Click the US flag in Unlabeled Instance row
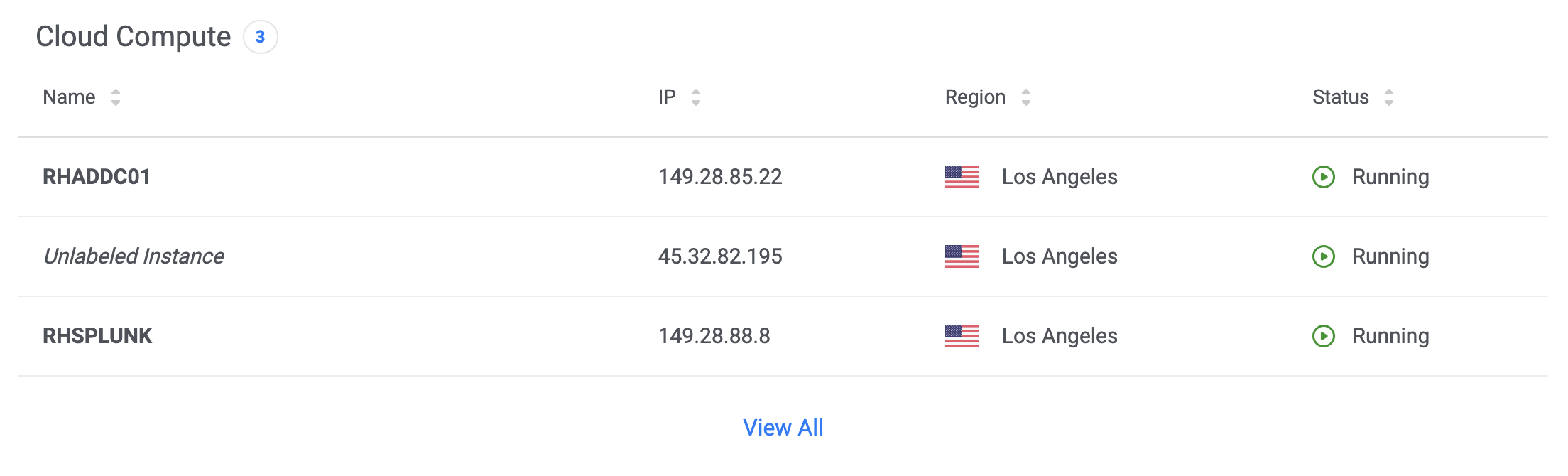1568x476 pixels. coord(962,256)
